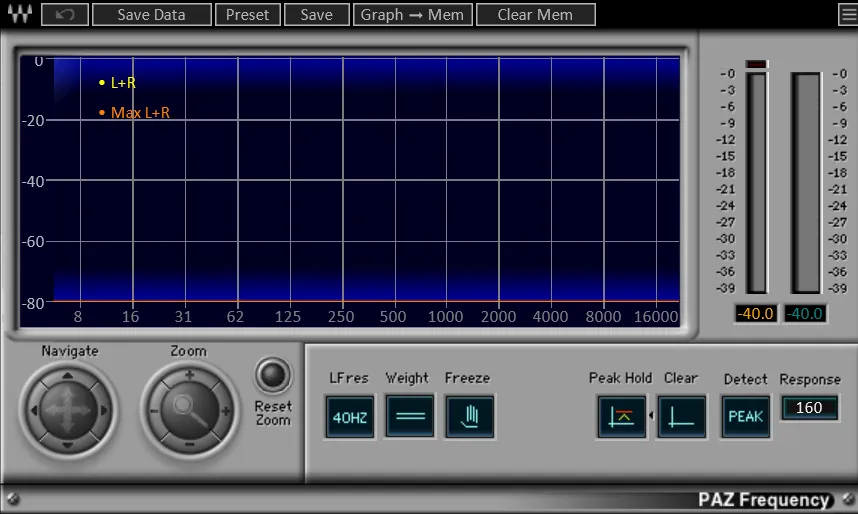Toggle the Weight setting button
The width and height of the screenshot is (858, 514).
pos(410,417)
